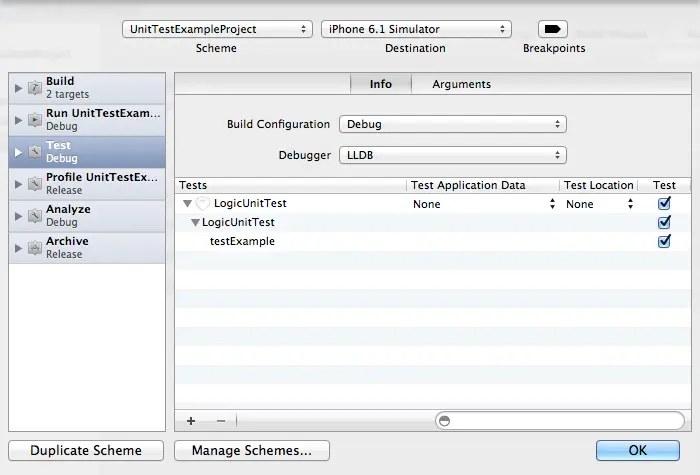The width and height of the screenshot is (700, 475).
Task: Toggle the LogicUnitTest class checkbox
Action: [664, 222]
